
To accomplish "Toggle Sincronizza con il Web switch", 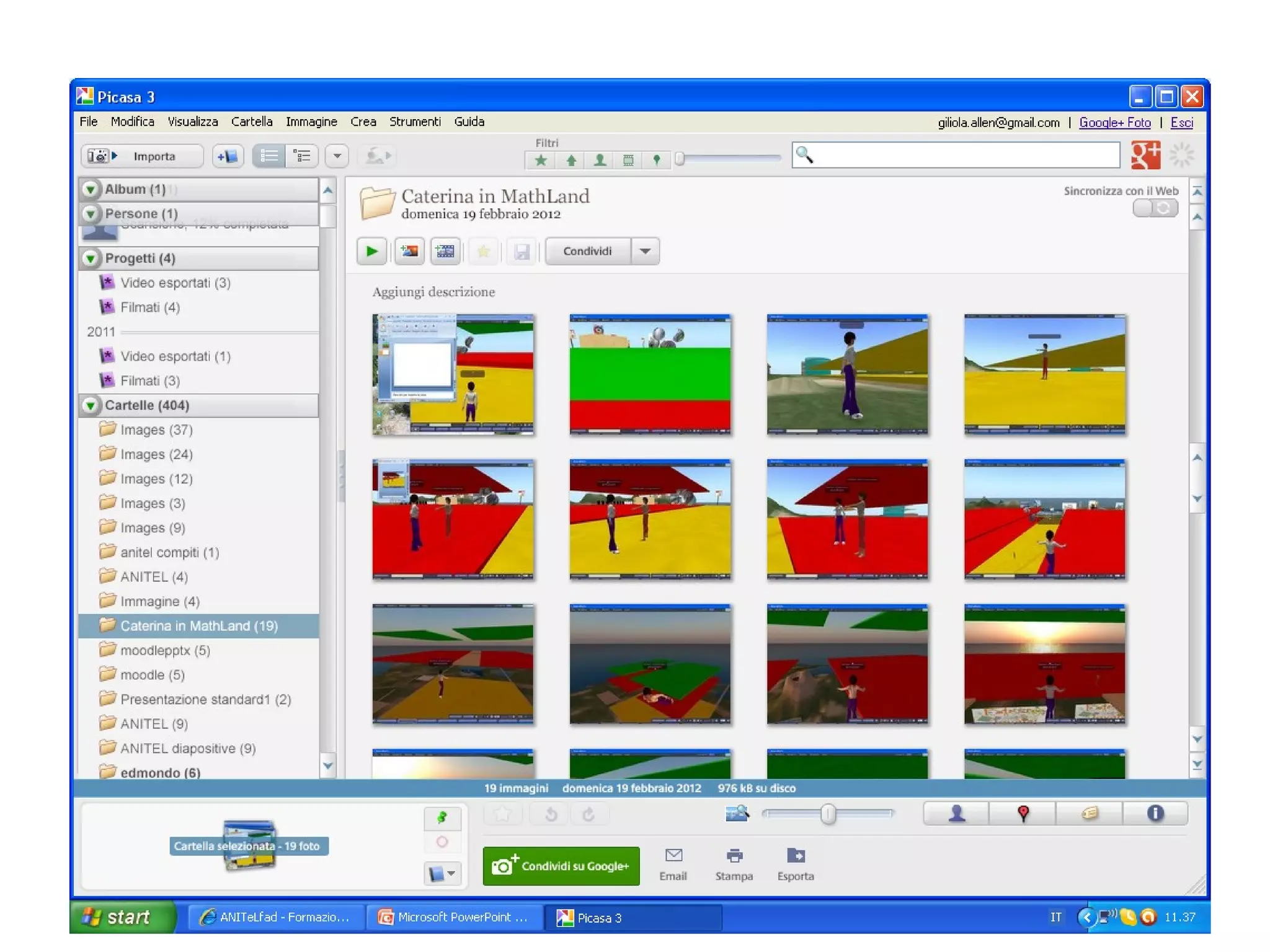I will coord(1155,208).
